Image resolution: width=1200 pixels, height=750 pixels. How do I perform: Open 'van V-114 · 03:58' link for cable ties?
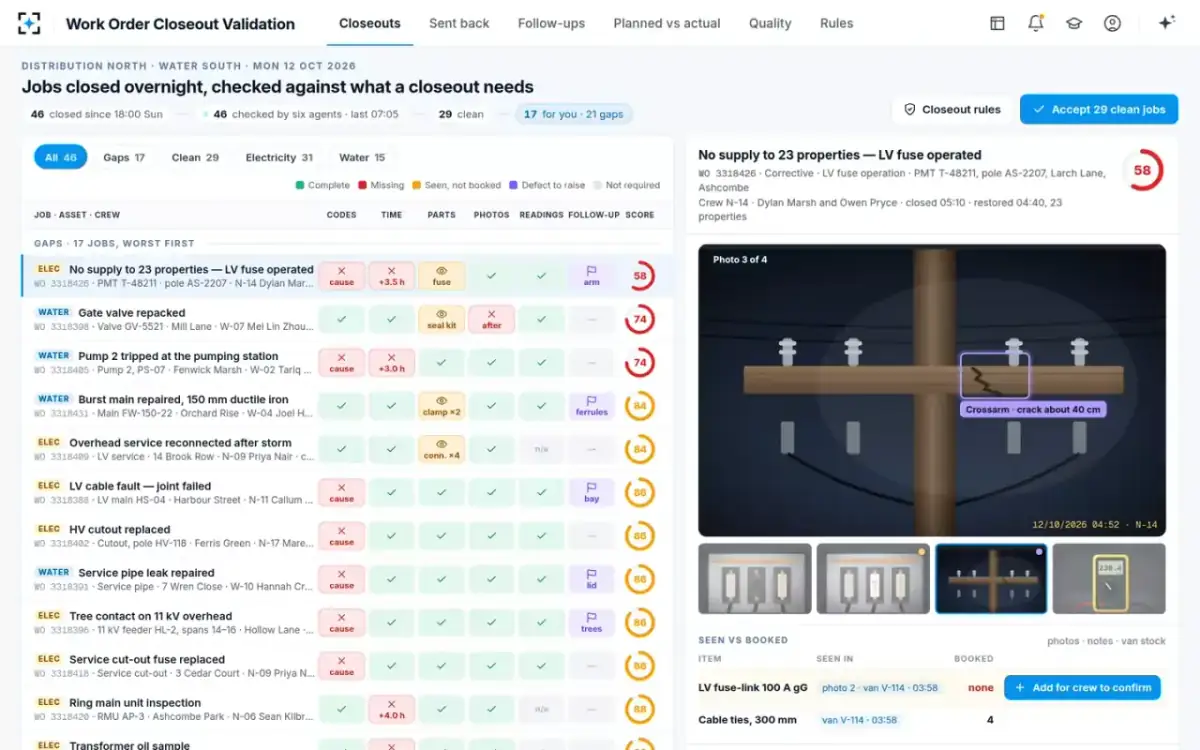(x=859, y=720)
